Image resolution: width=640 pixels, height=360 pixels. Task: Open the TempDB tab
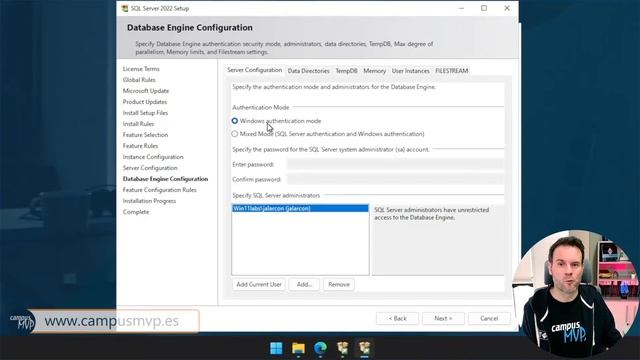pos(346,71)
